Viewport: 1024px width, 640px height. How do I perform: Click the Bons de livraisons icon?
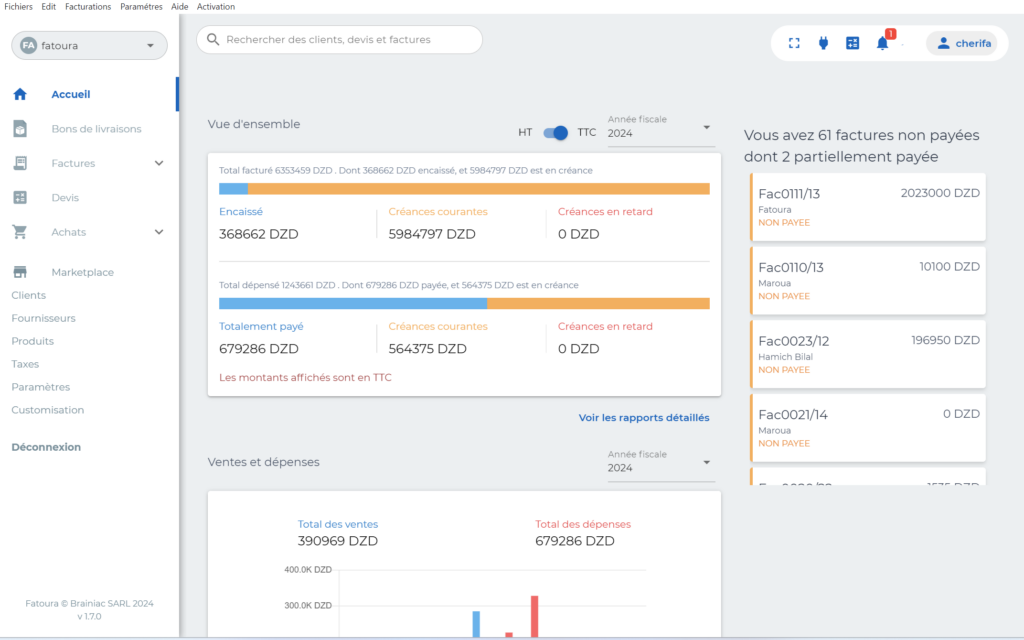click(20, 129)
